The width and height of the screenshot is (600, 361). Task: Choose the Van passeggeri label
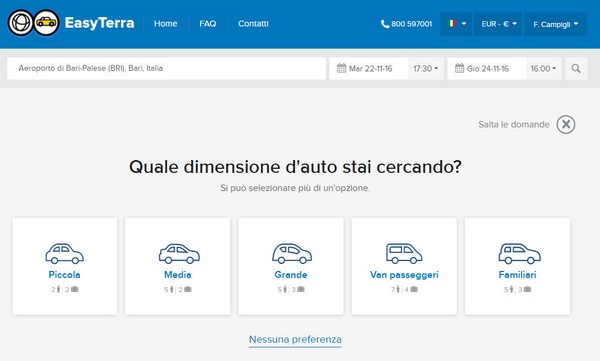tap(404, 275)
